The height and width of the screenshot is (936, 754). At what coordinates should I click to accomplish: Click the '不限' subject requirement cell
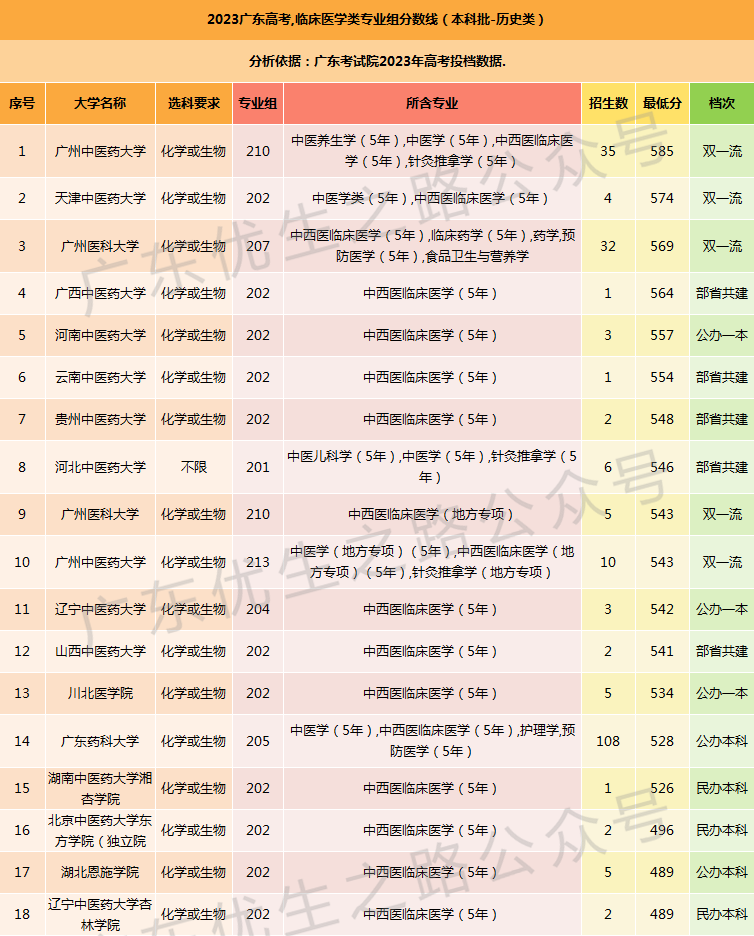(x=193, y=467)
